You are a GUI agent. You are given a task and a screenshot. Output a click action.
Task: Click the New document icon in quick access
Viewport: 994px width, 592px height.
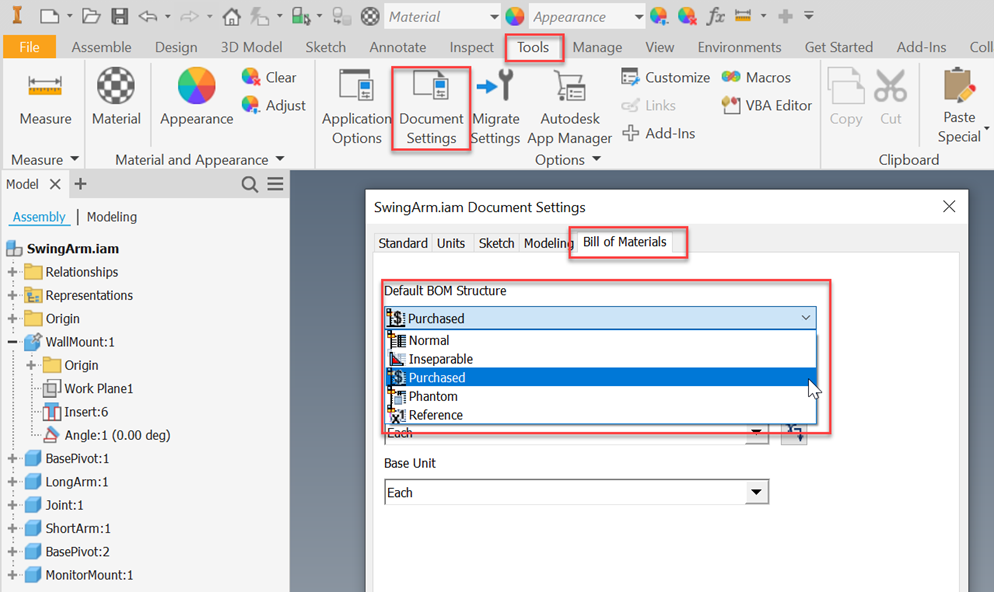tap(49, 16)
